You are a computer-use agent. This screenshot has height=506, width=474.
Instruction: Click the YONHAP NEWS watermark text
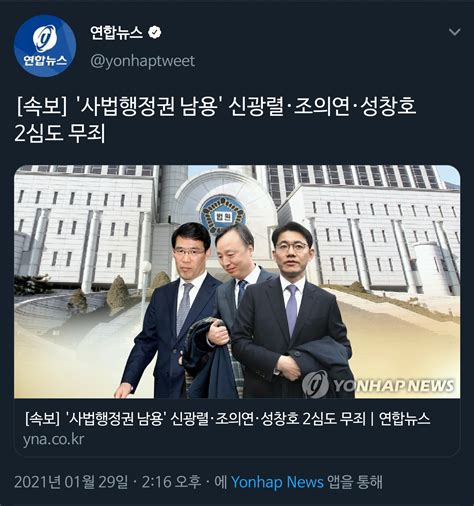(x=393, y=386)
